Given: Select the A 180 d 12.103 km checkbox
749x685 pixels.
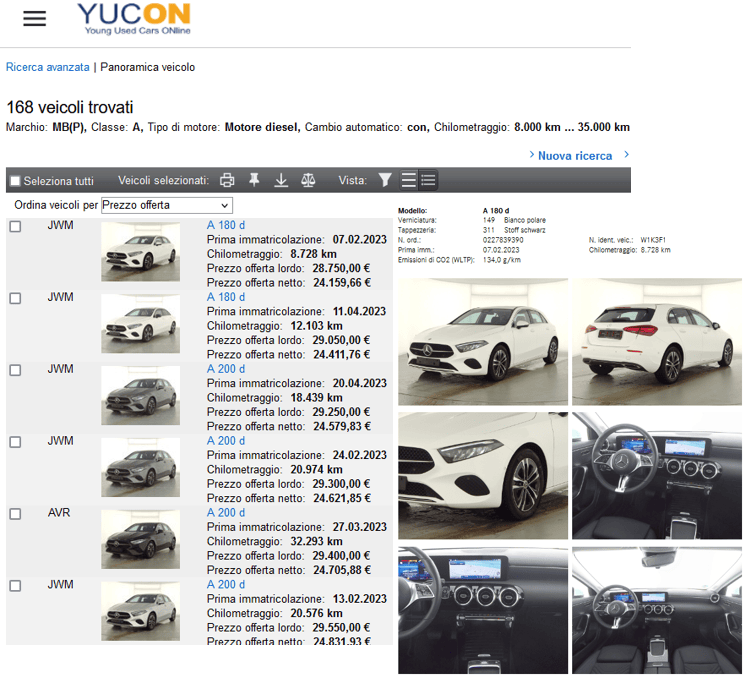Looking at the screenshot, I should point(15,299).
